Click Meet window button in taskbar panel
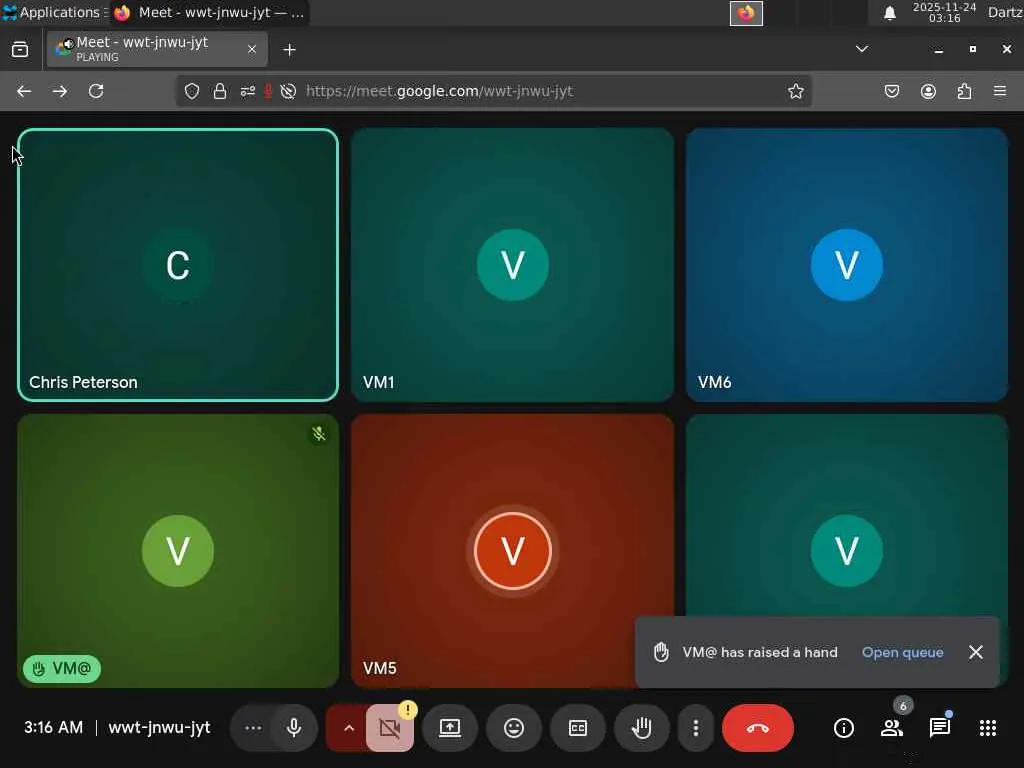1024x768 pixels. 210,12
